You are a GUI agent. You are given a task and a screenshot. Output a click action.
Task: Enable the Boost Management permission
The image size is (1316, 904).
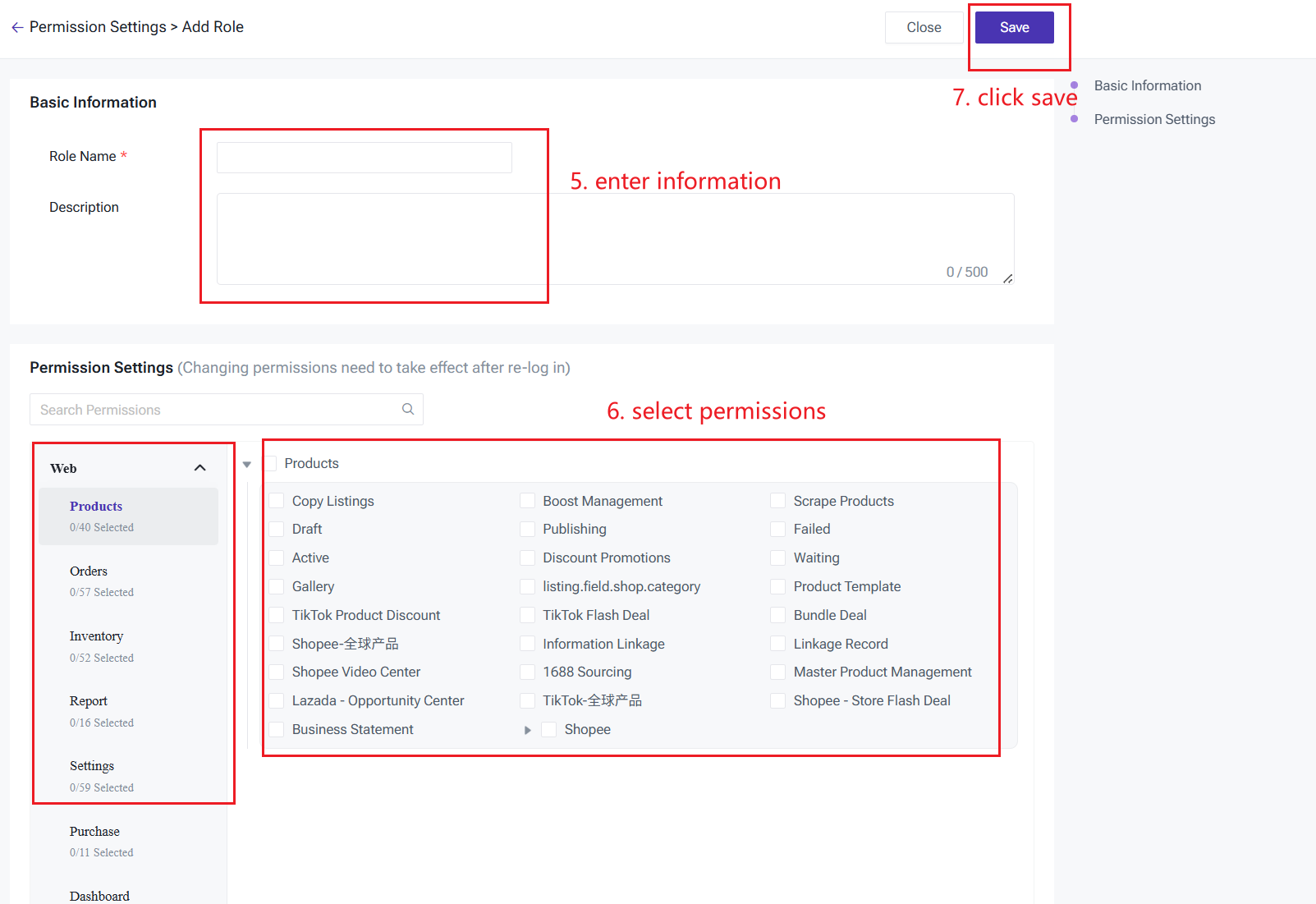(x=528, y=501)
